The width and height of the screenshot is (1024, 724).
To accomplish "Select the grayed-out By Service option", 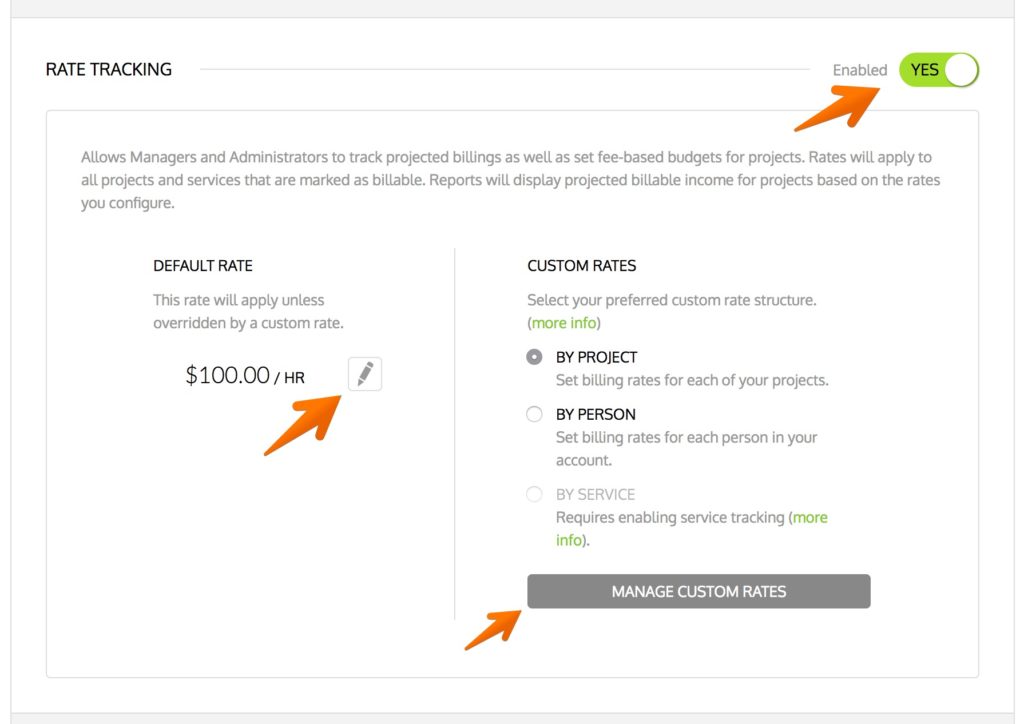I will [x=534, y=494].
